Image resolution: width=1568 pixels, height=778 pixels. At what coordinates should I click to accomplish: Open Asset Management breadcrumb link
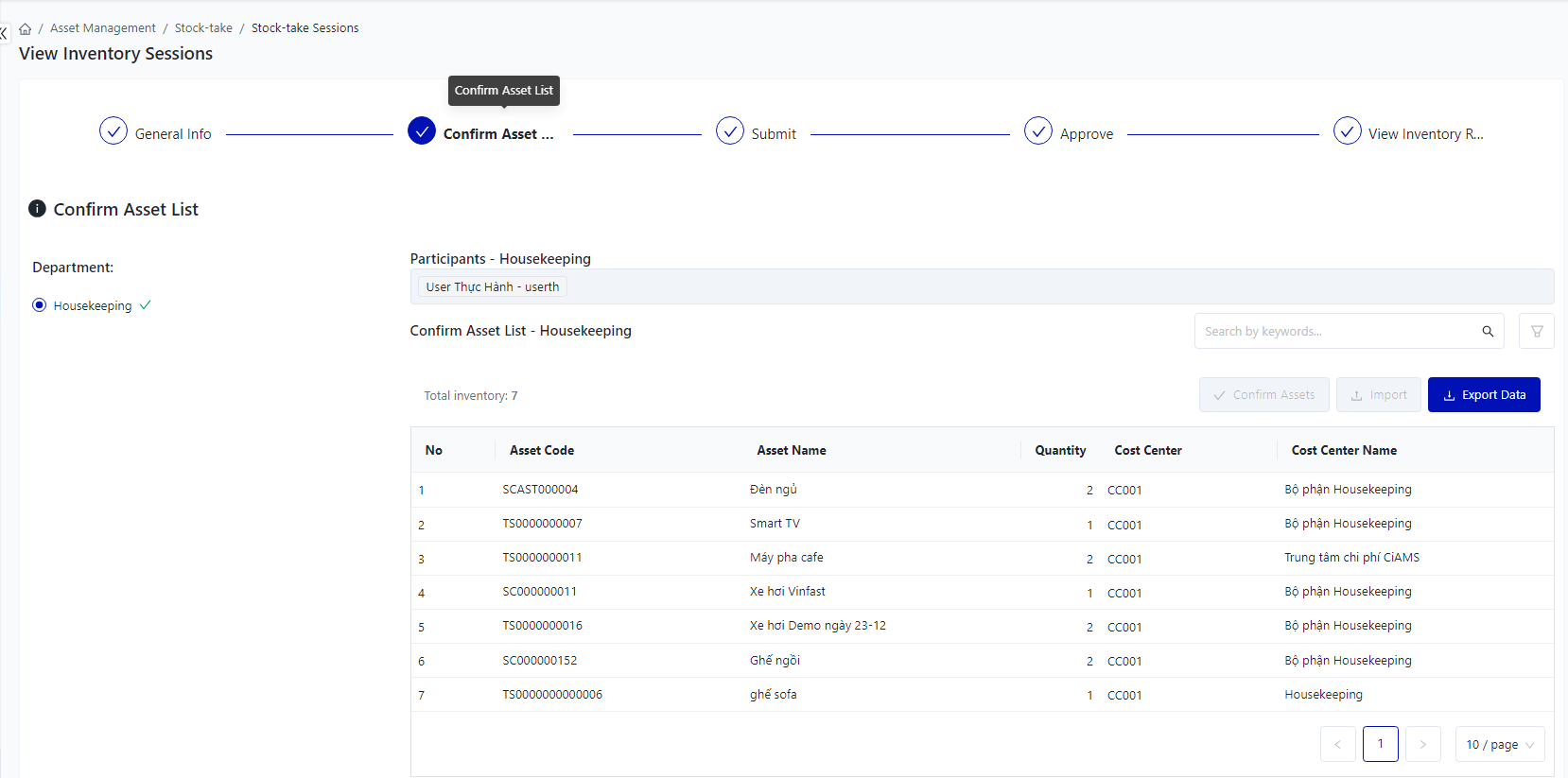pos(103,28)
